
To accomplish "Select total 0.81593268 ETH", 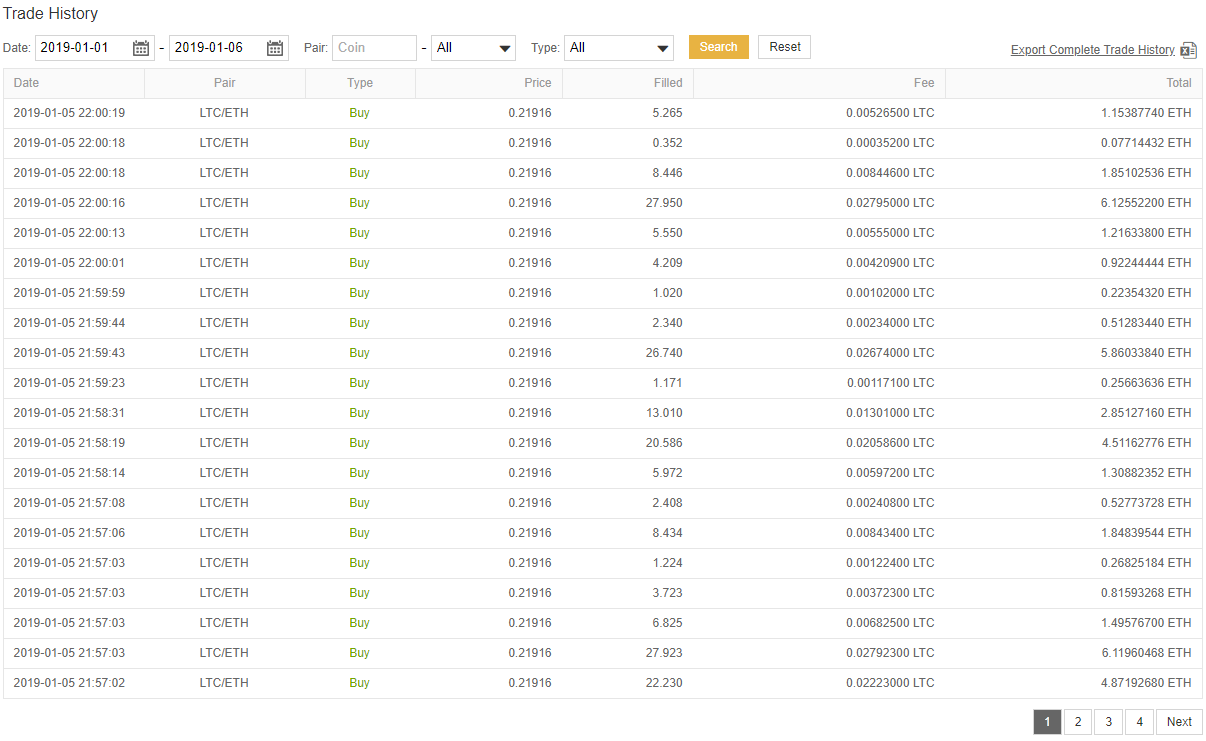I will coord(1146,593).
